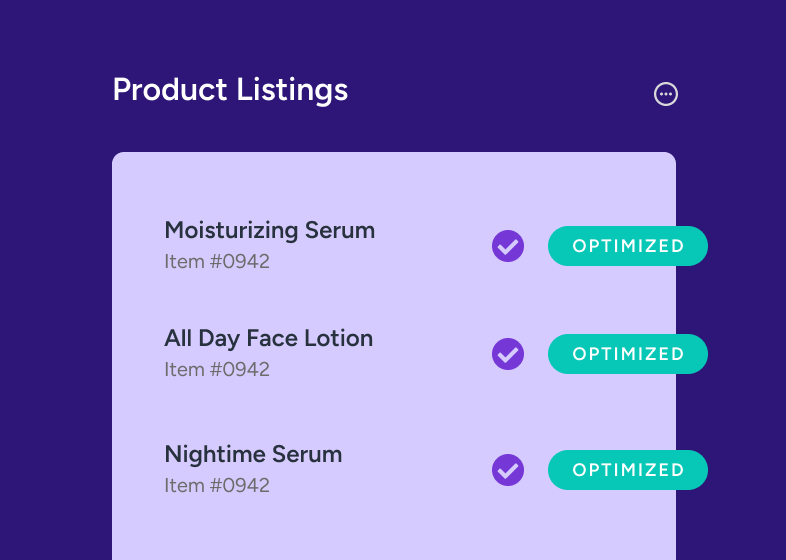The image size is (786, 560).
Task: Click the Moisturizing Serum purple checkmark icon
Action: coord(508,246)
